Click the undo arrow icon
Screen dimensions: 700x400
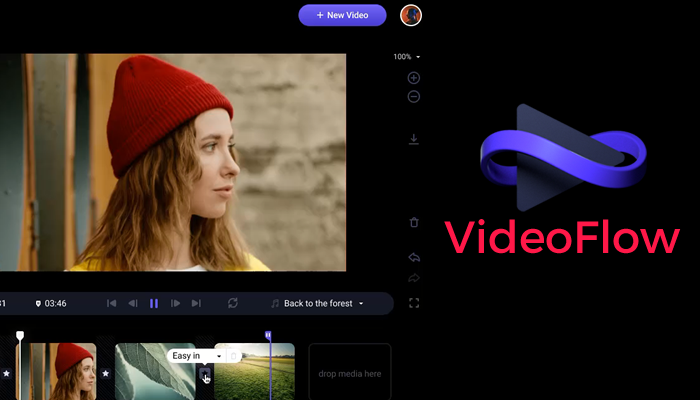(414, 258)
